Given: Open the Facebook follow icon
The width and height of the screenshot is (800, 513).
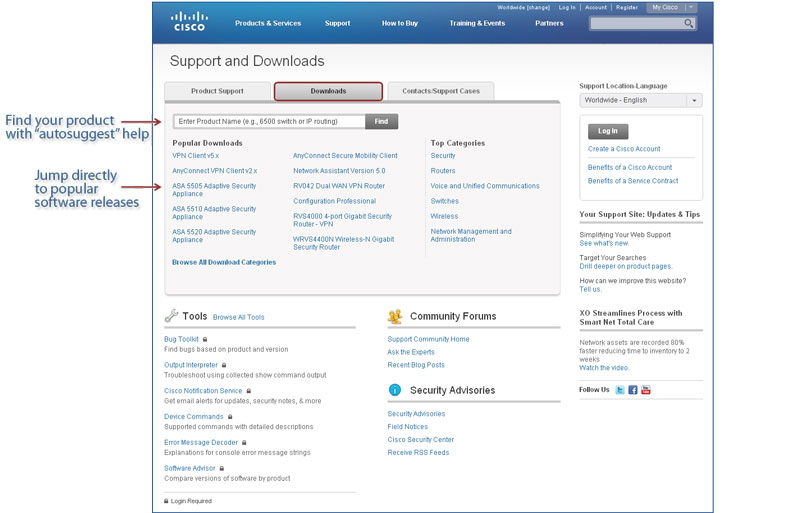Looking at the screenshot, I should pyautogui.click(x=633, y=390).
